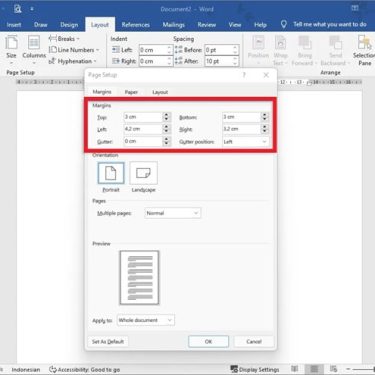Adjust the Indent Left stepper arrows
The height and width of the screenshot is (375, 375).
click(169, 50)
